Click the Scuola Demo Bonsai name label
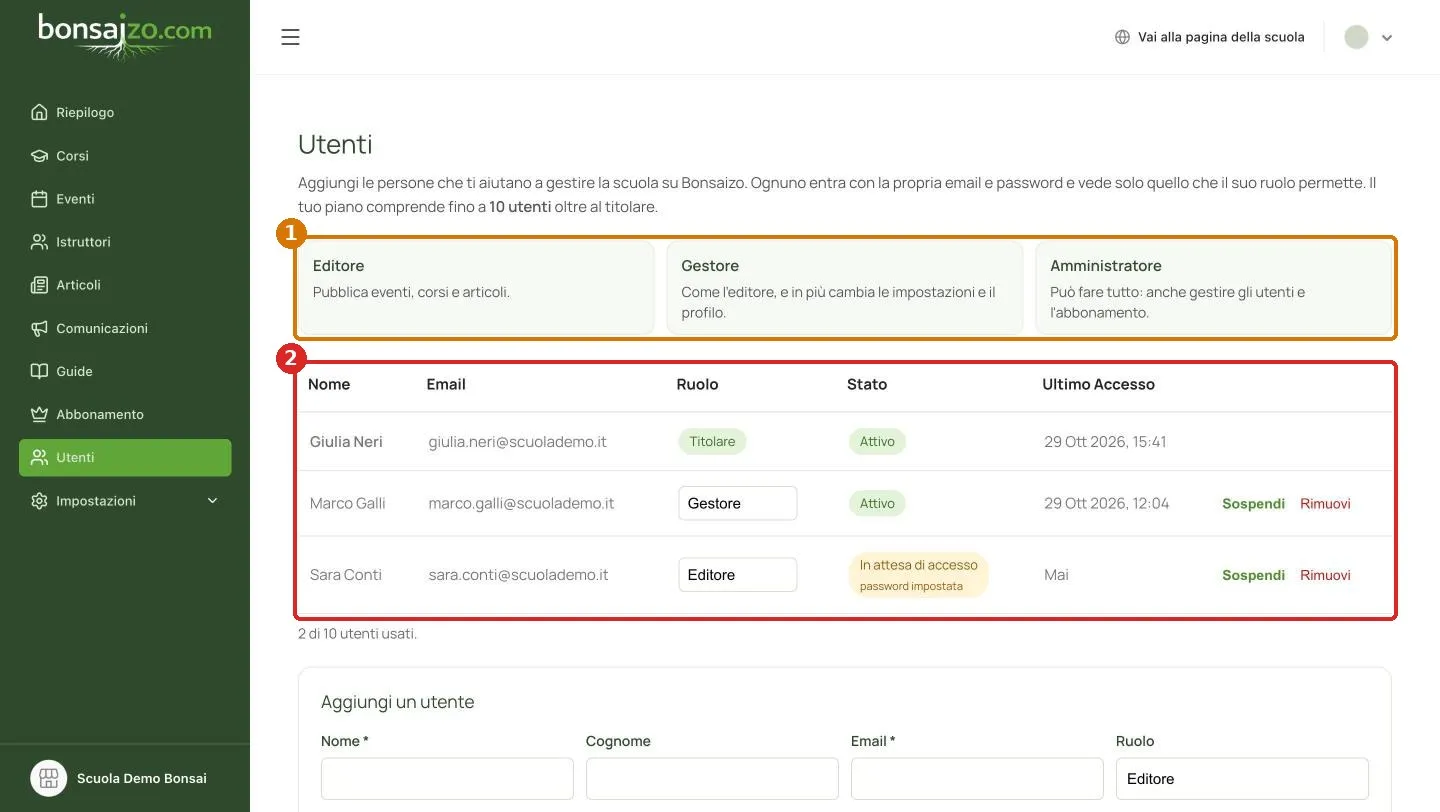Viewport: 1440px width, 812px height. pyautogui.click(x=142, y=778)
